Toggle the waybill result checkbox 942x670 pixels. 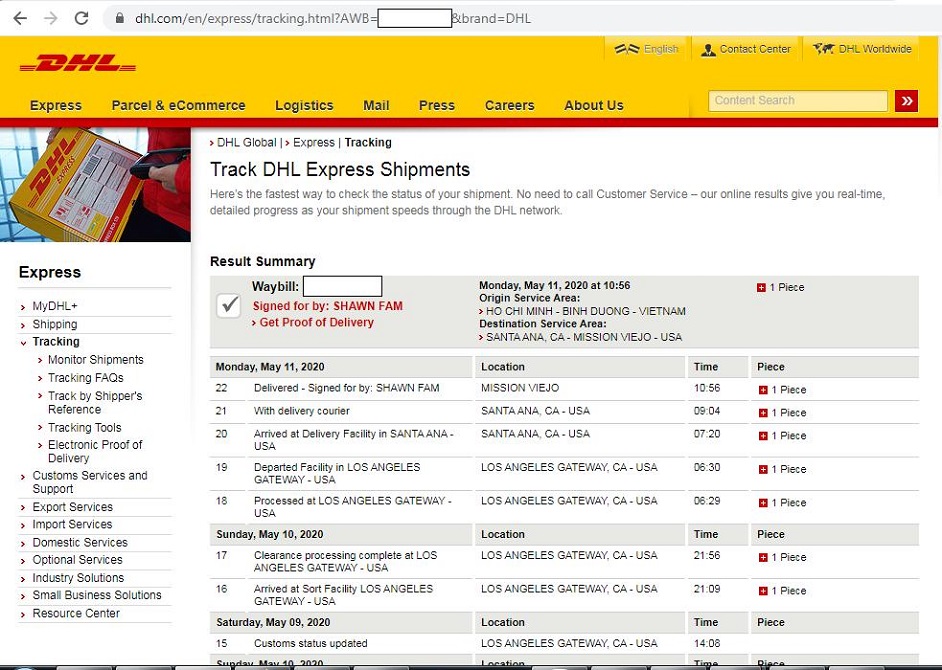pos(228,306)
